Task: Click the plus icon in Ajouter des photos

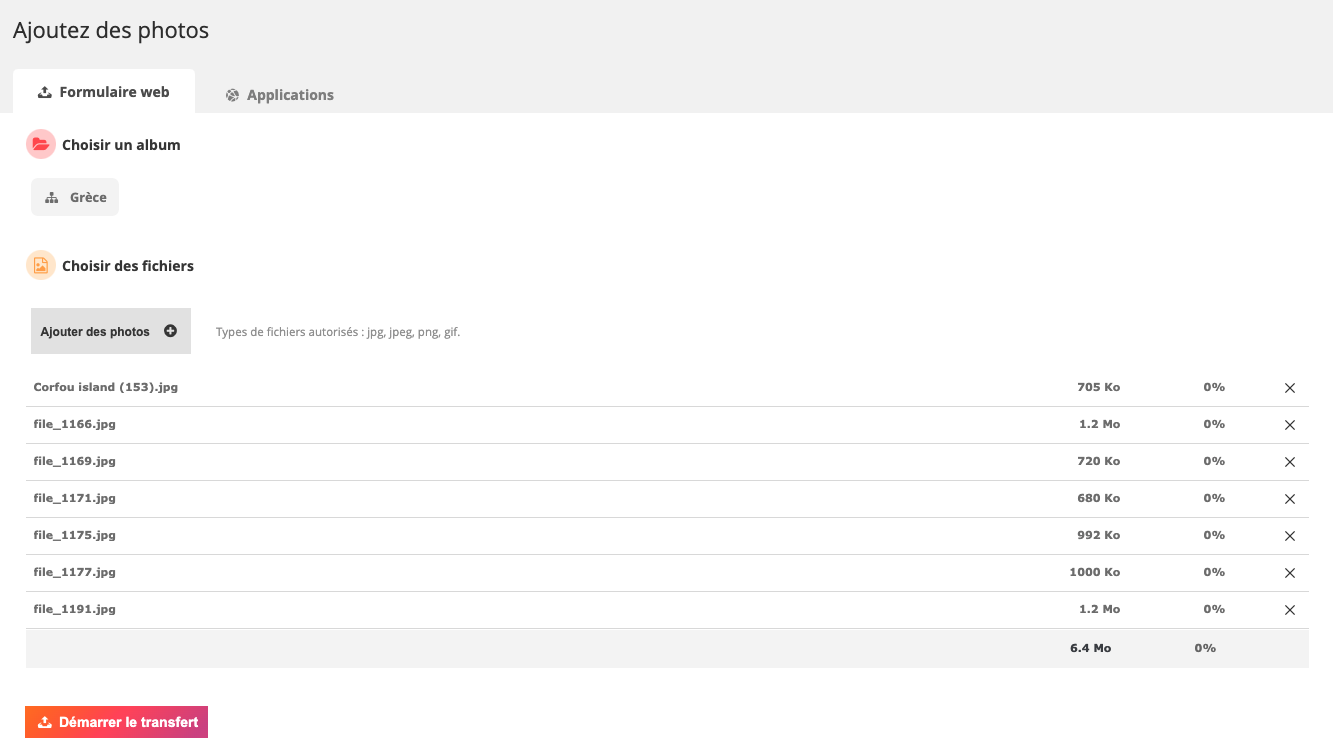Action: 170,331
